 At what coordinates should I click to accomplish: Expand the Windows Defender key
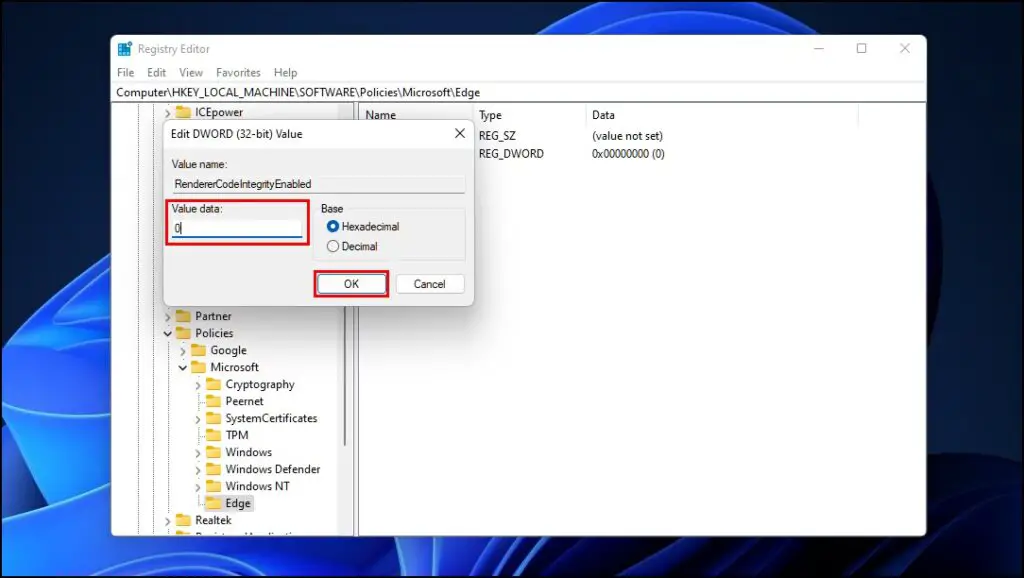[198, 470]
